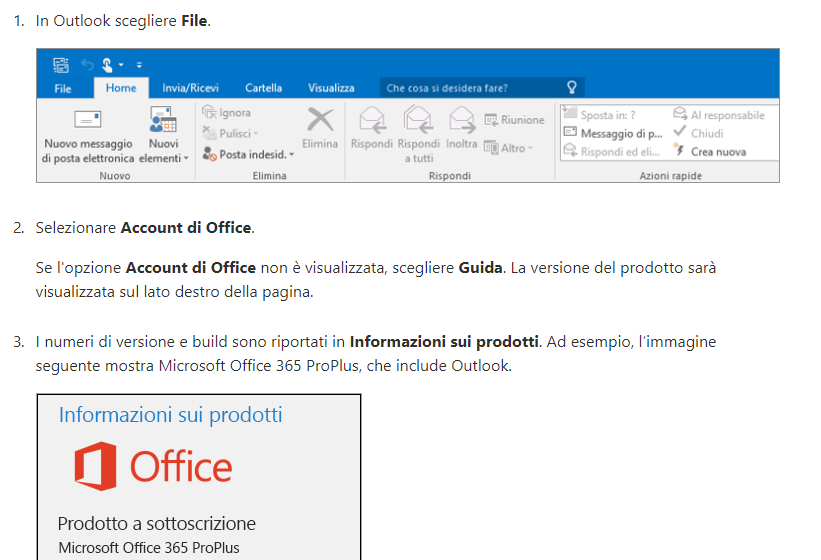Expand the touch mode dropdown arrow
The image size is (821, 560).
point(121,65)
